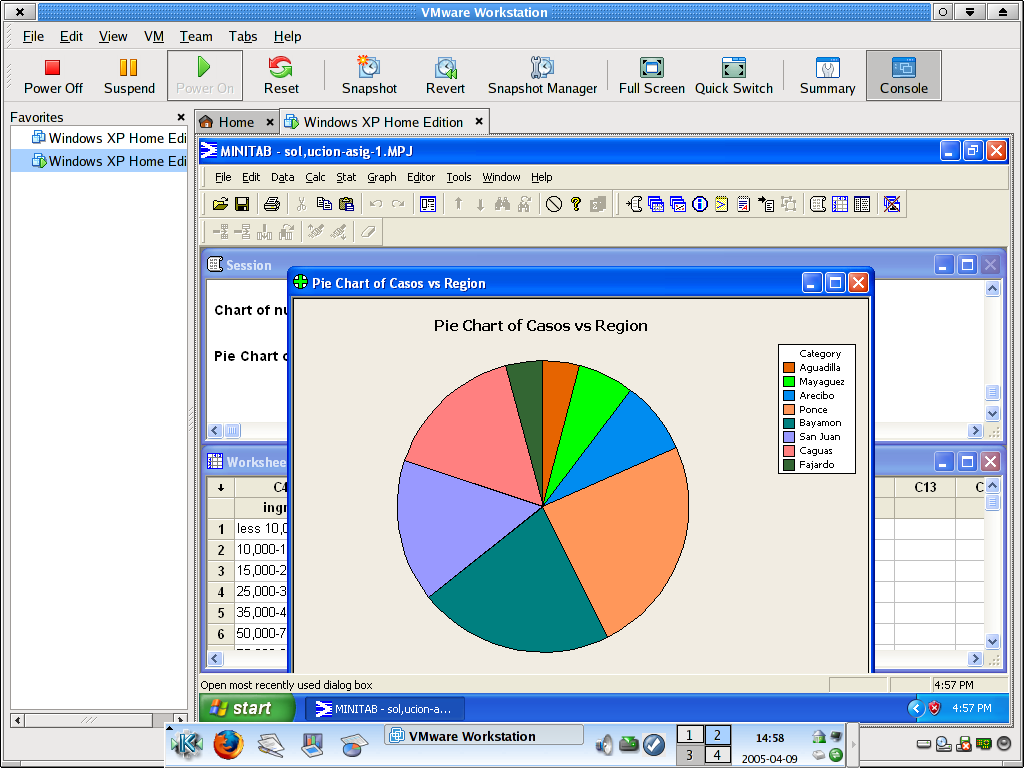Launch Firefox from the KDE panel
The image size is (1024, 768).
(x=228, y=744)
